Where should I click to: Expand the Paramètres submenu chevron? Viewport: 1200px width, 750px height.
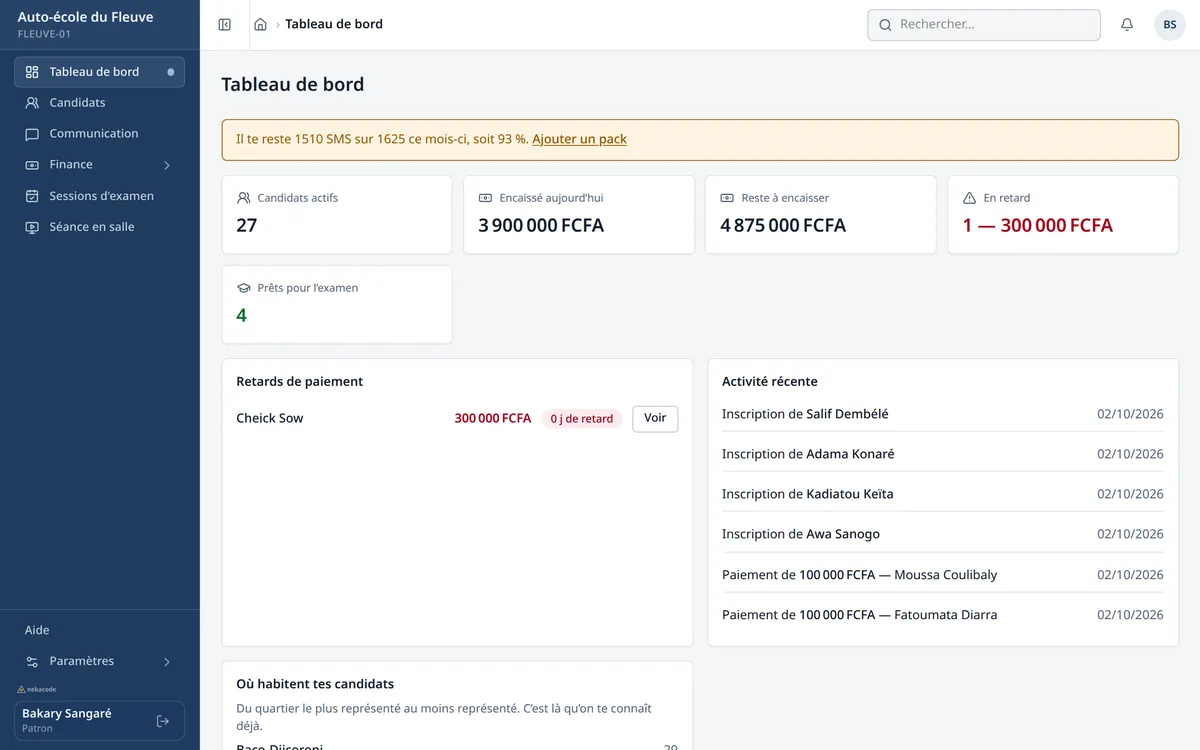[x=167, y=662]
